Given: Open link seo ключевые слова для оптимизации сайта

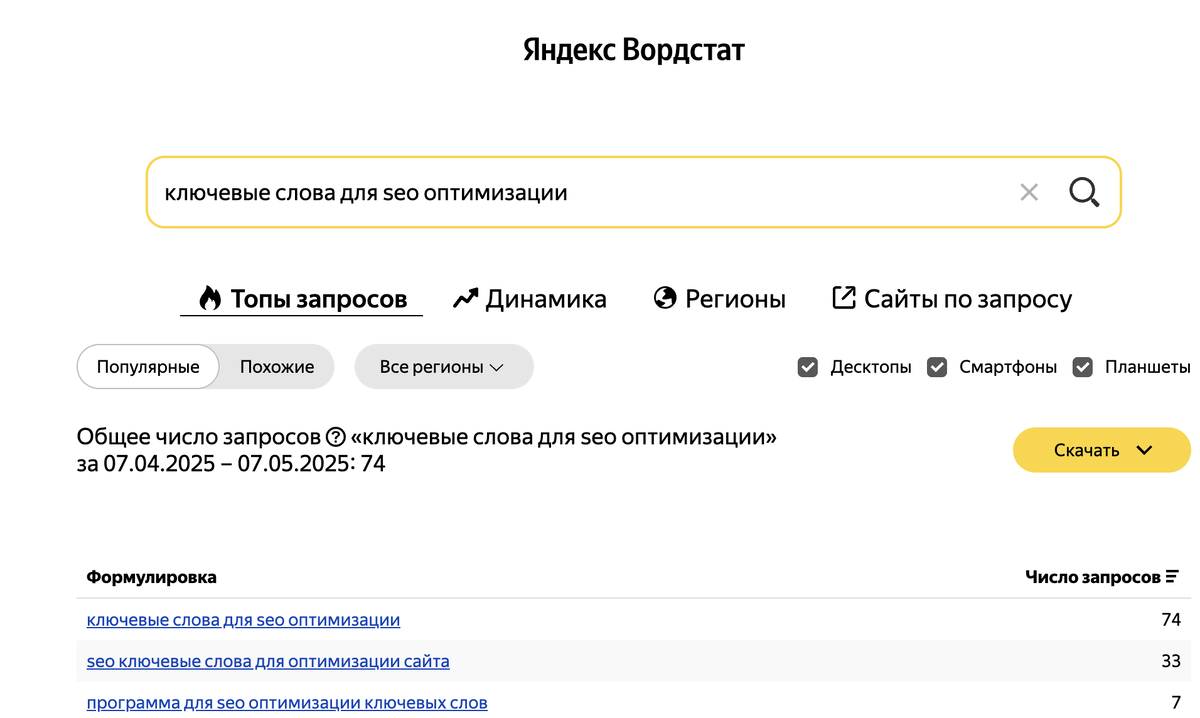Looking at the screenshot, I should click(x=268, y=661).
